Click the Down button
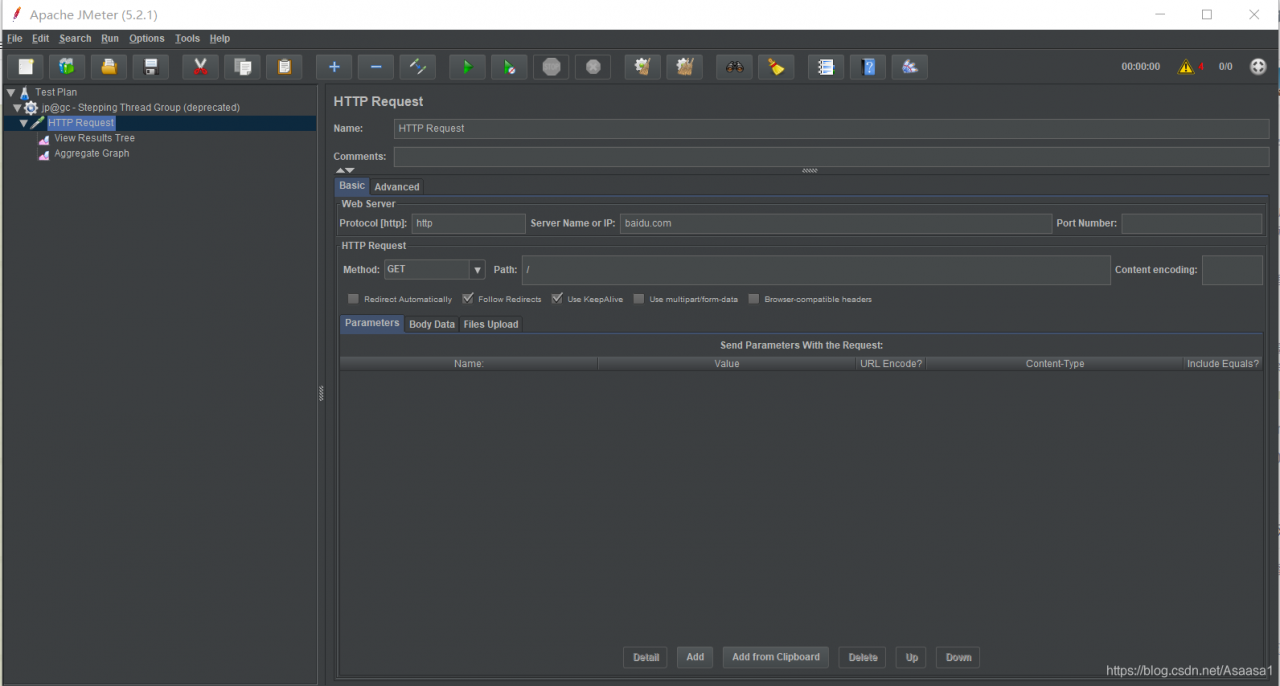 pos(958,657)
